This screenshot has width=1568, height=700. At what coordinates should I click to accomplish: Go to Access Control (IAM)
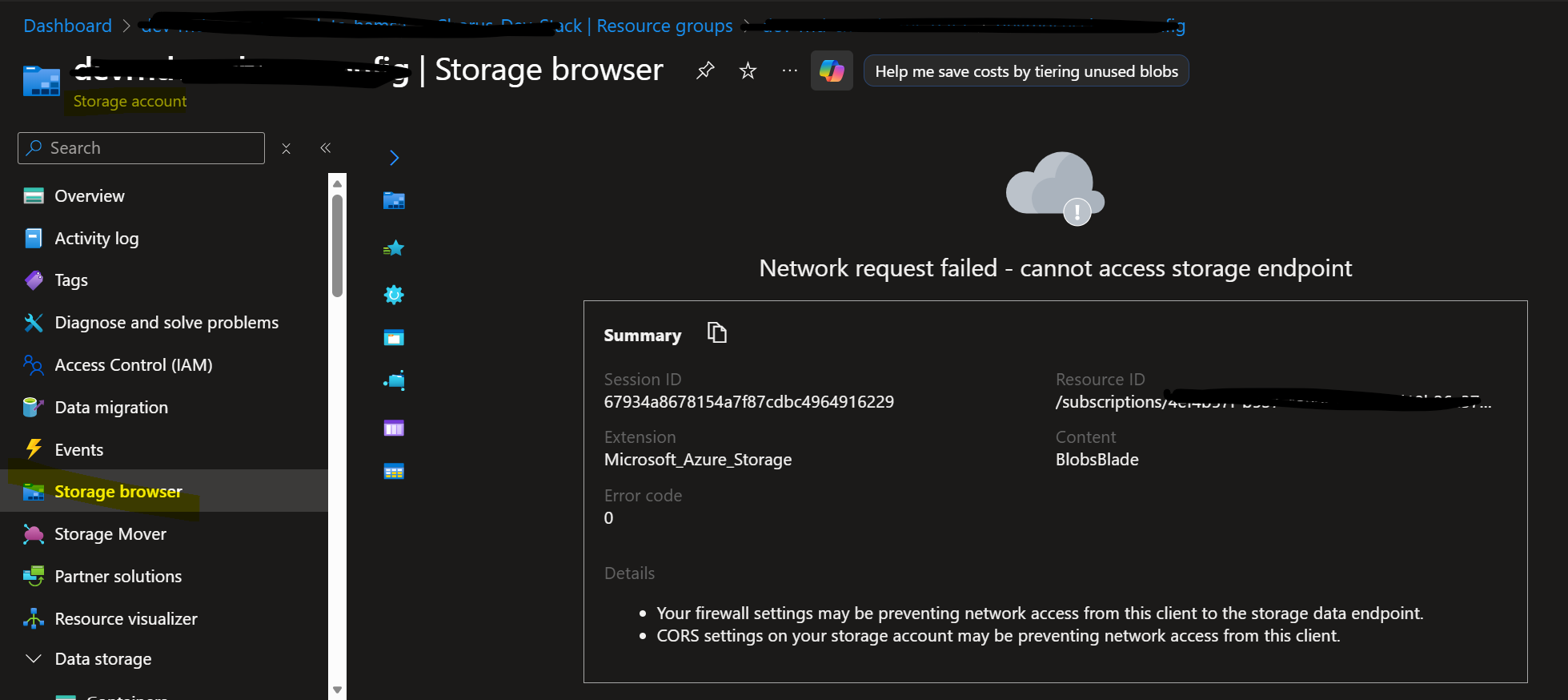click(x=133, y=365)
